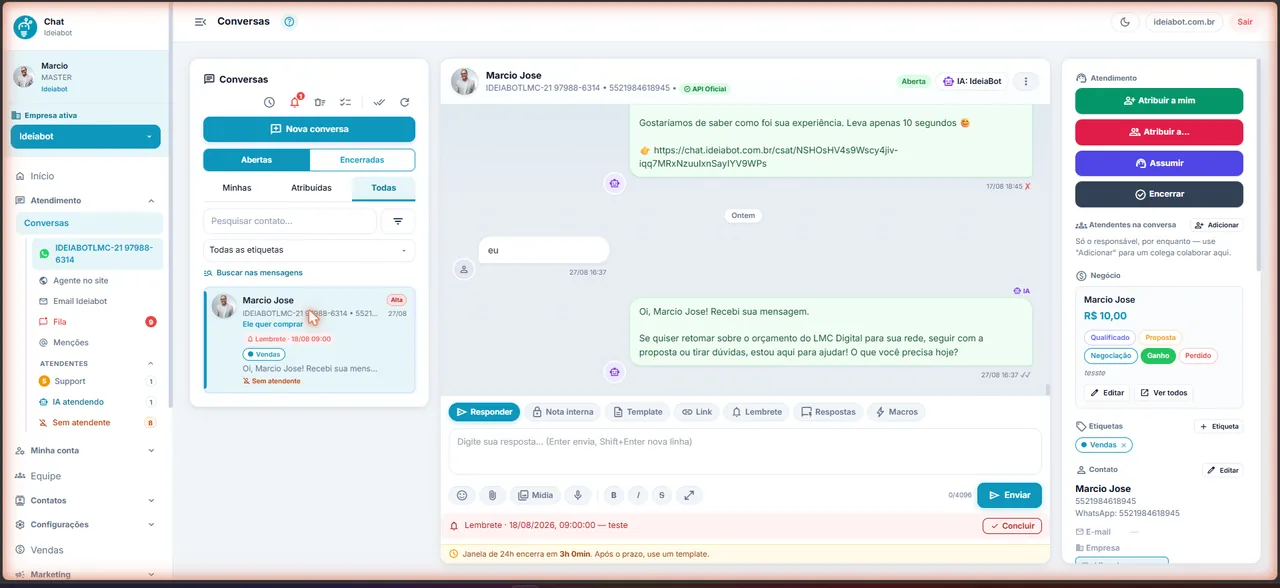This screenshot has width=1280, height=588.
Task: Open Respostas quick replies
Action: (x=828, y=412)
